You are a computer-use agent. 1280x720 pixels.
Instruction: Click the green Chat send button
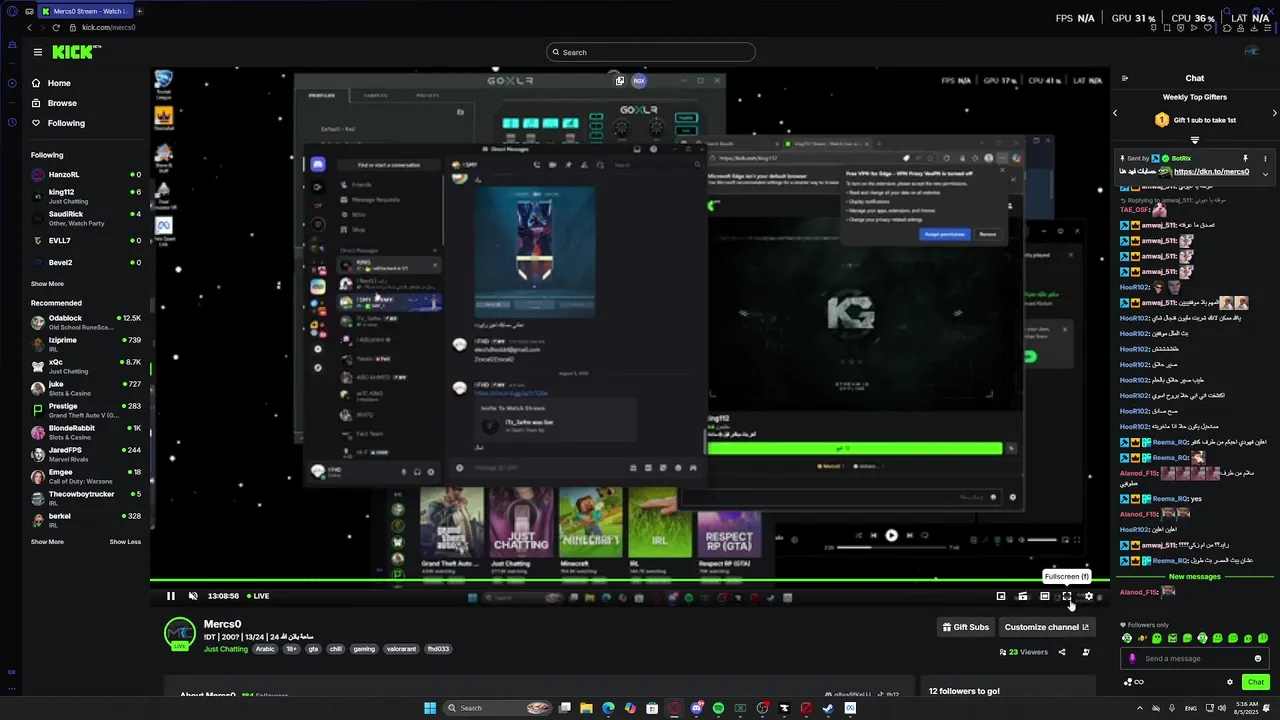tap(1256, 682)
